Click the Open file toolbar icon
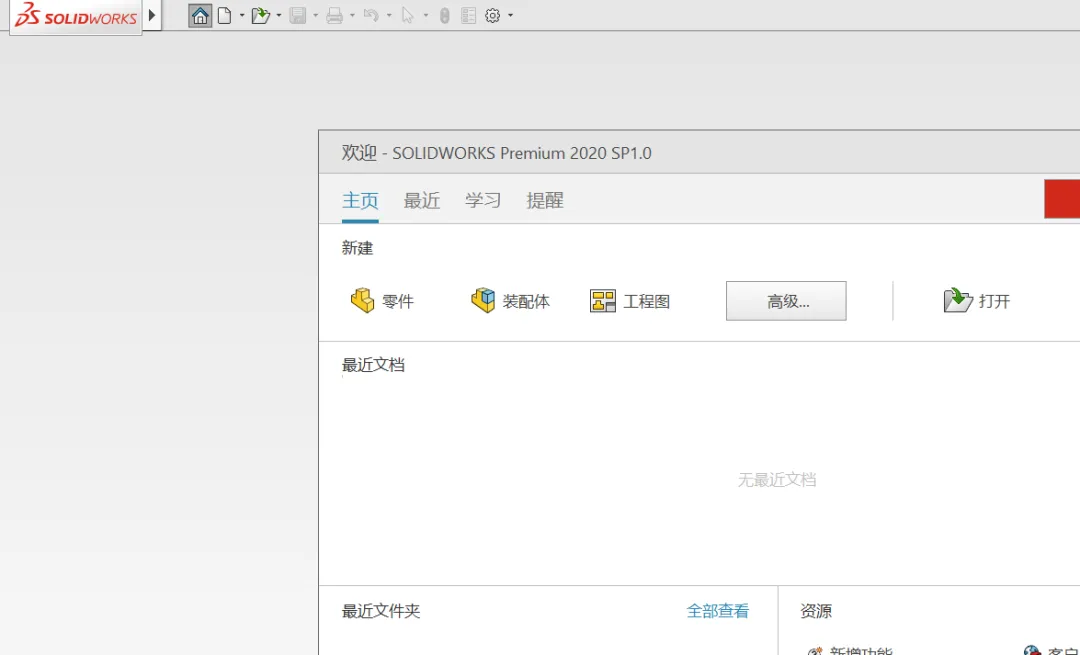This screenshot has width=1080, height=655. click(x=260, y=15)
